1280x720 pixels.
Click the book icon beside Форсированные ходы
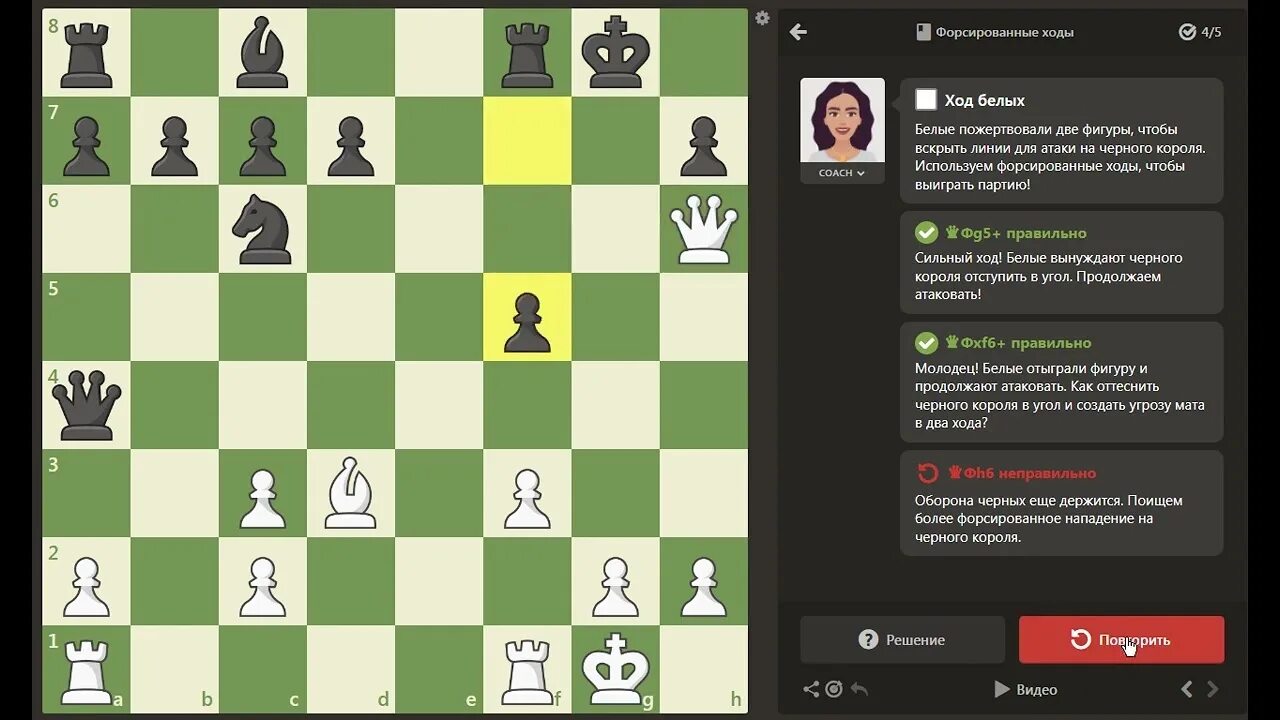pos(923,32)
